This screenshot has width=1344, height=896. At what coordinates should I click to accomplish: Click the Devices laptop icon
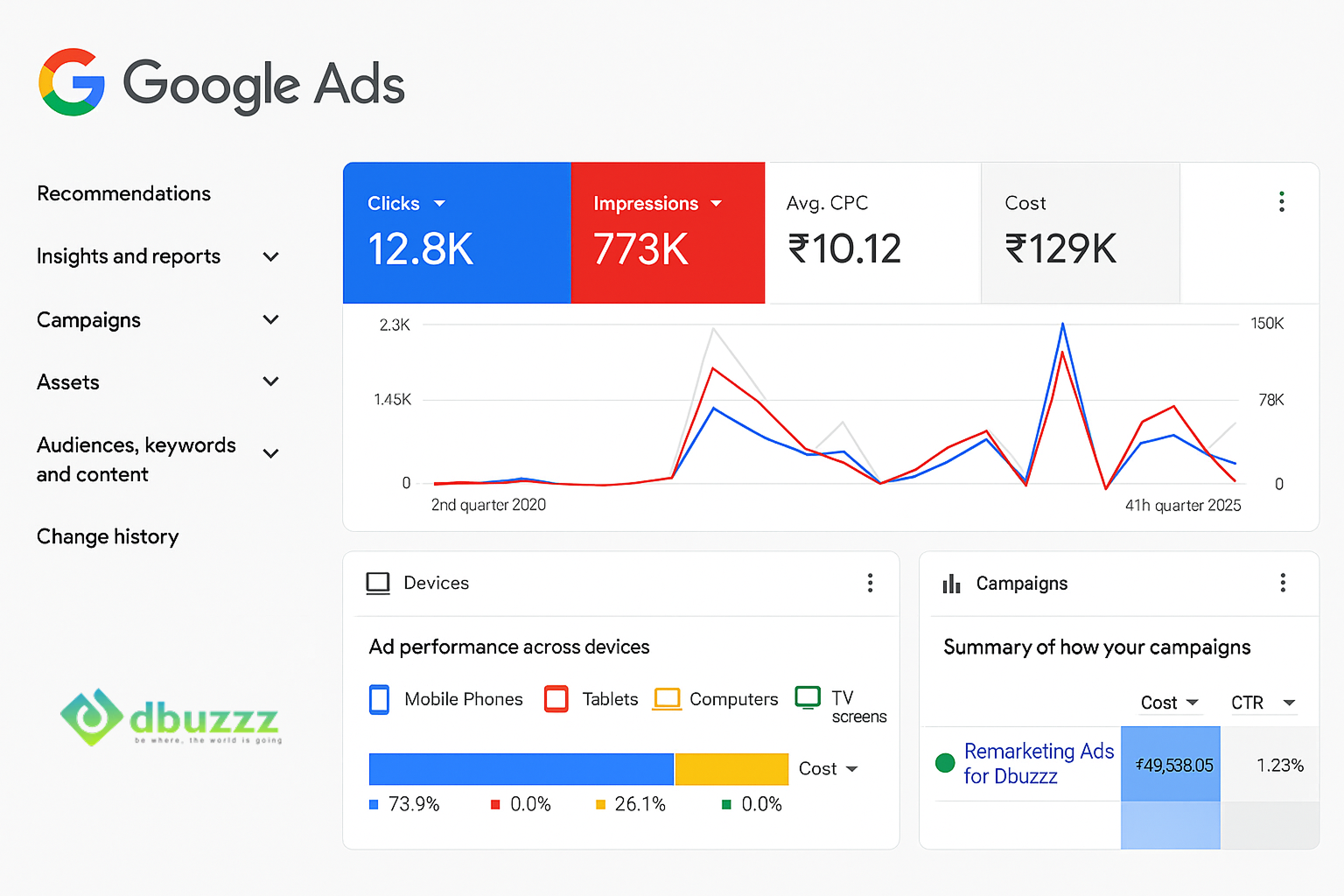(x=378, y=584)
